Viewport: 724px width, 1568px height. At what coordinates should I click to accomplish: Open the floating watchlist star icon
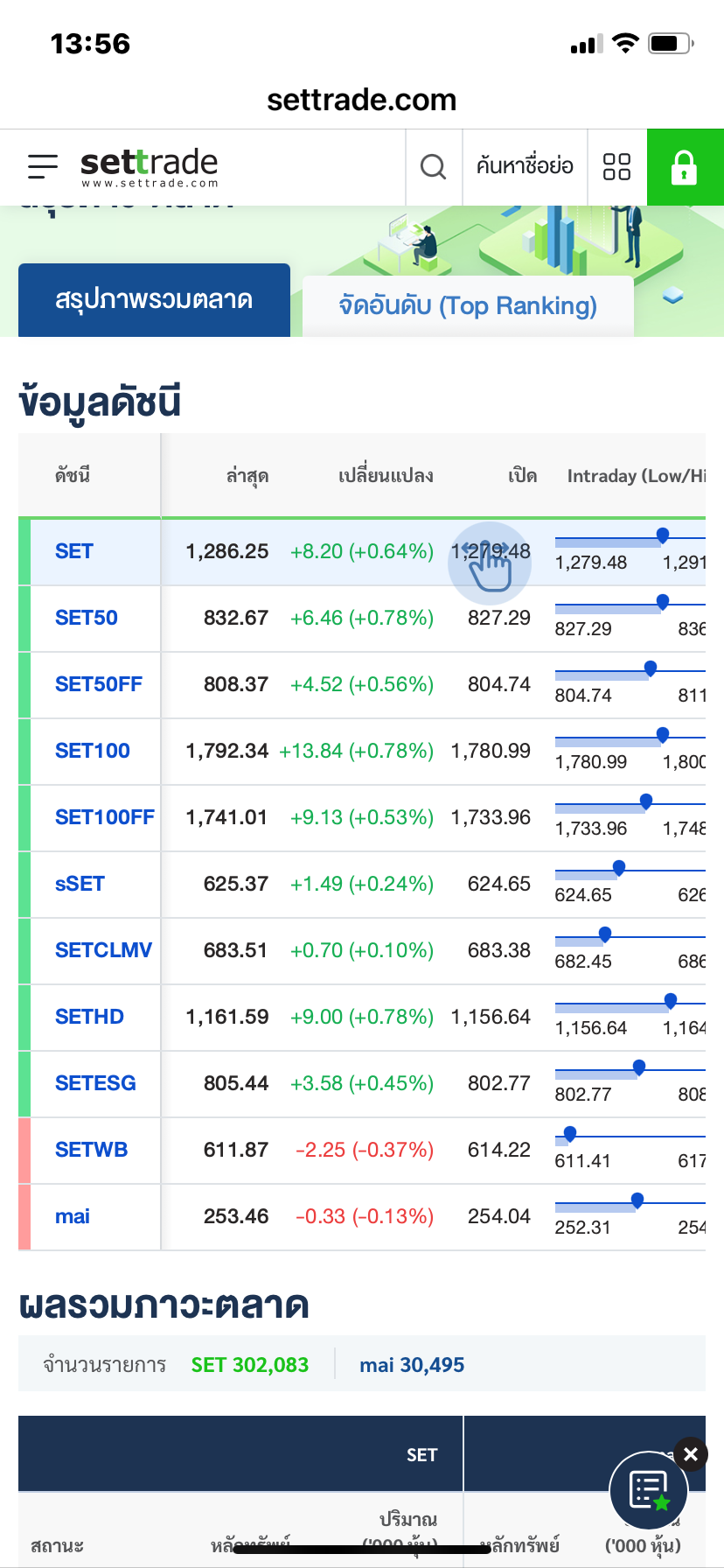point(649,1491)
